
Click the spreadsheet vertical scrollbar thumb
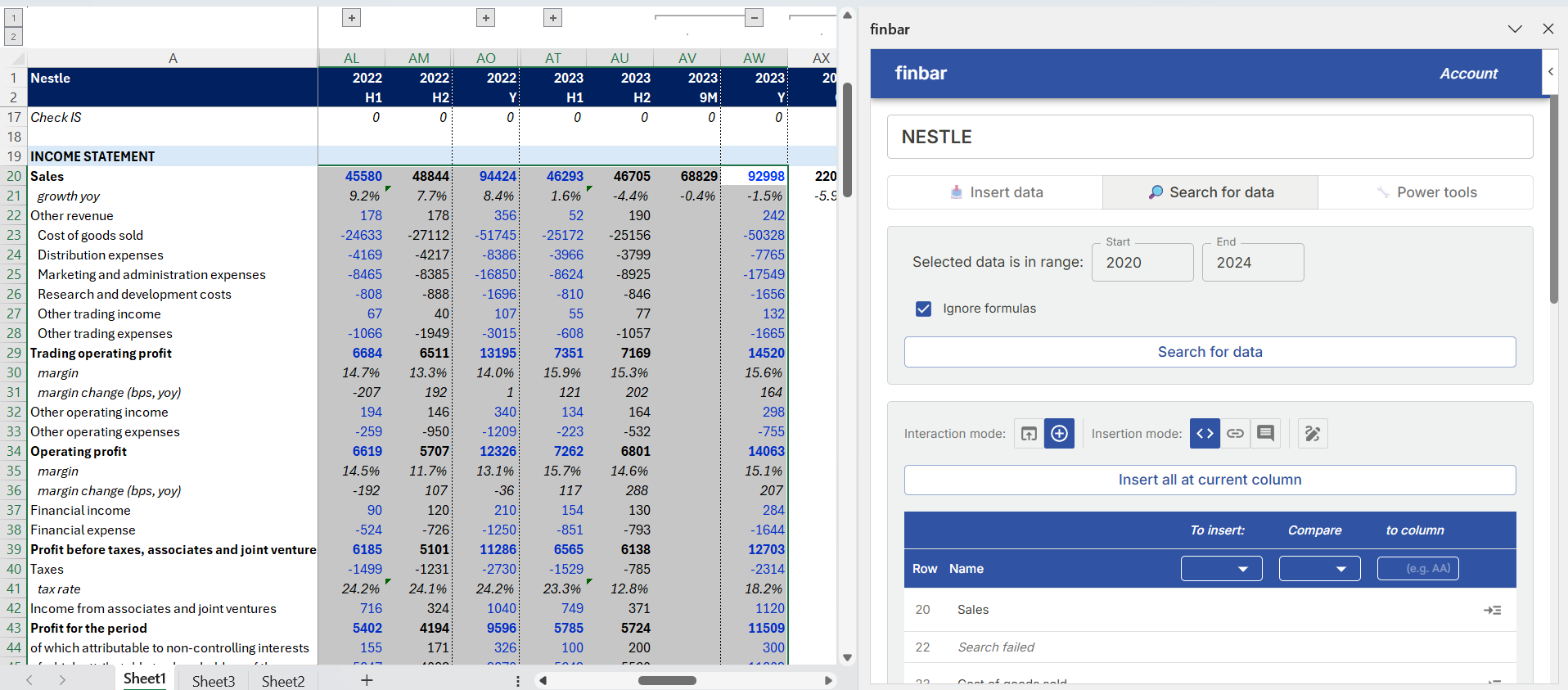coord(848,140)
